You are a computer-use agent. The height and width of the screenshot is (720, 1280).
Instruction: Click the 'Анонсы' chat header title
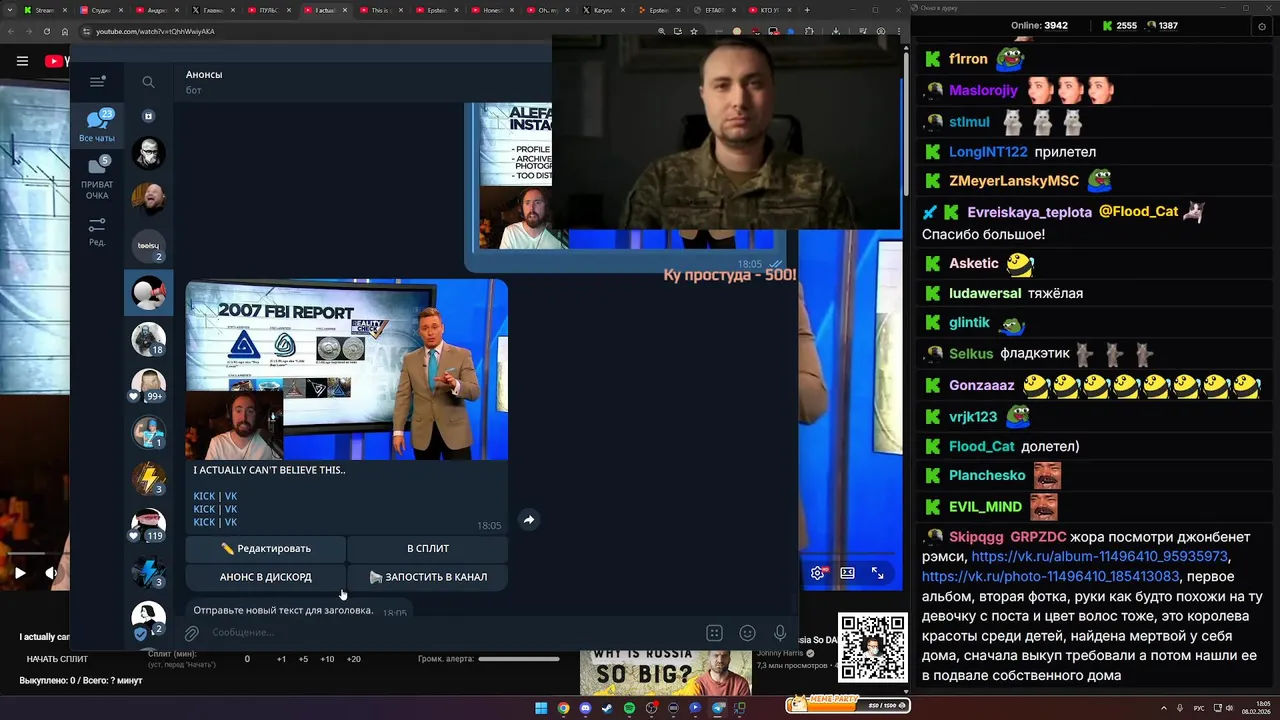[204, 74]
